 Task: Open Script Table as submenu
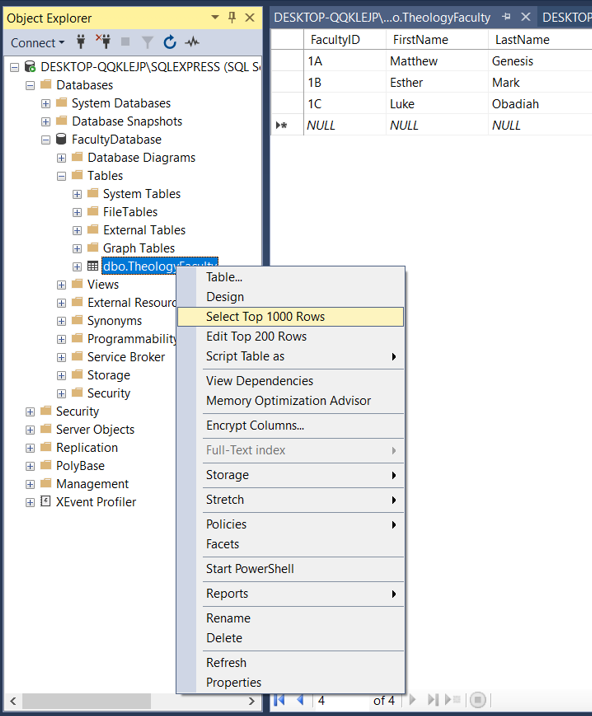291,356
